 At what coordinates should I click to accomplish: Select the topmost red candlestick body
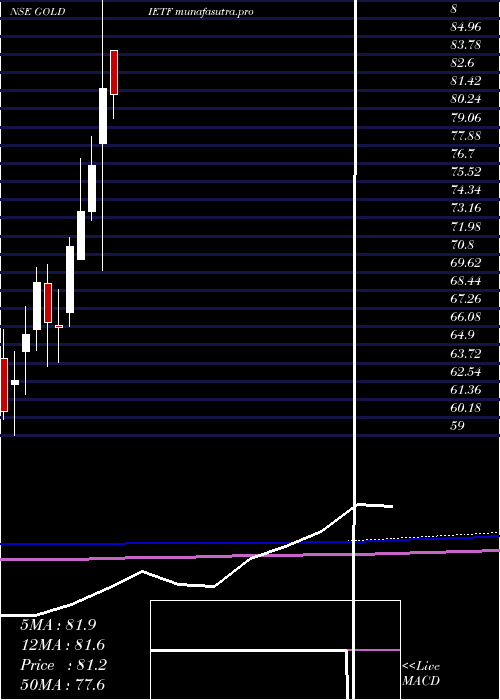(x=114, y=72)
